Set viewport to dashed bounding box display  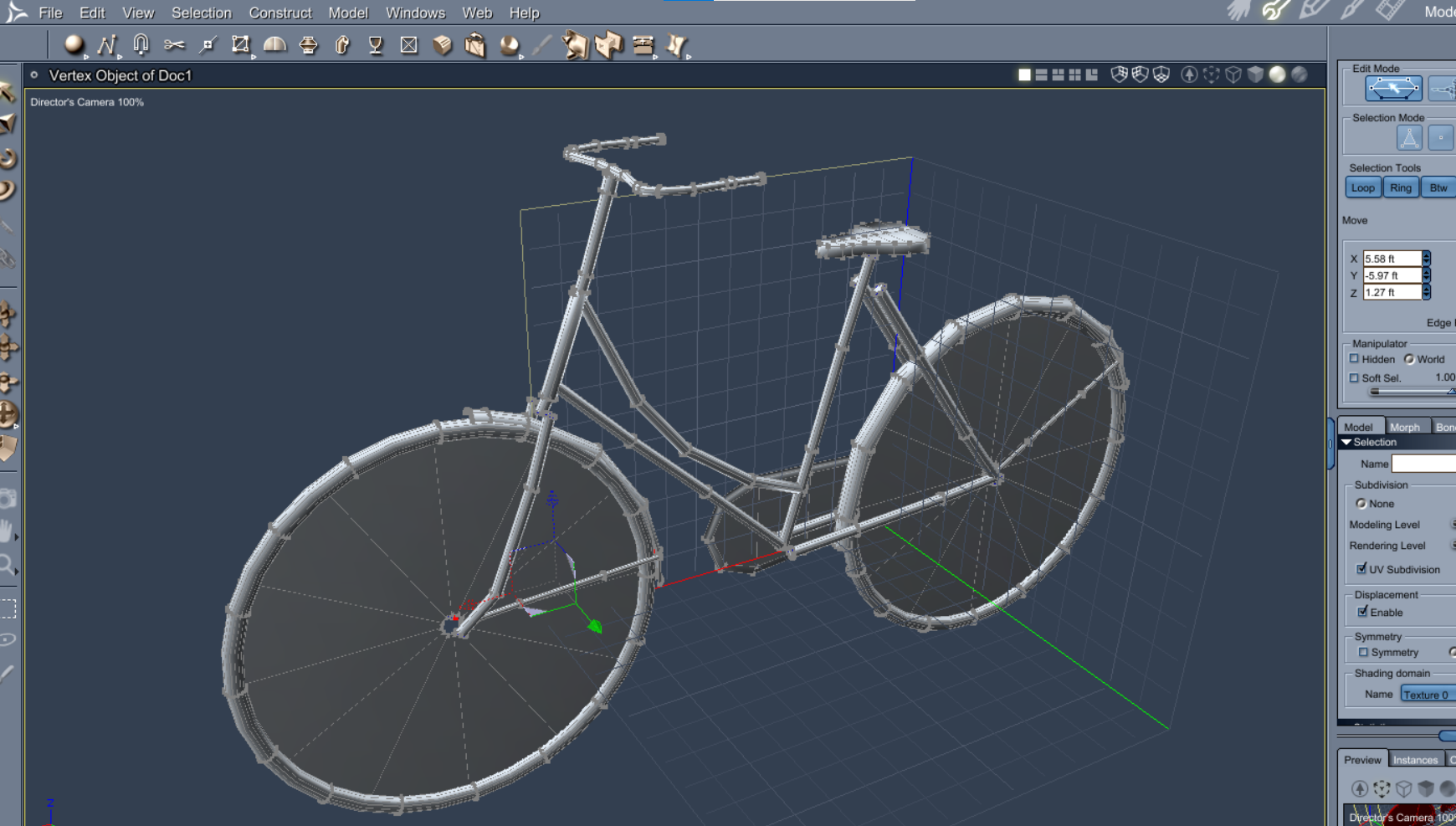[x=1211, y=74]
